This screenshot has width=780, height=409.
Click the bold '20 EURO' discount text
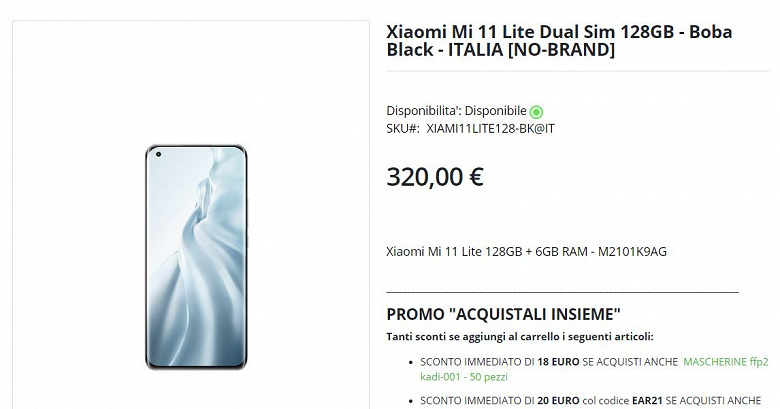[558, 401]
